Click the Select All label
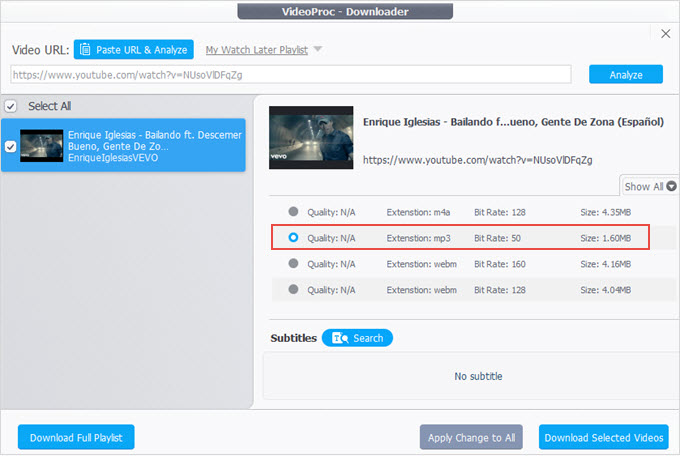The width and height of the screenshot is (680, 456). coord(49,106)
